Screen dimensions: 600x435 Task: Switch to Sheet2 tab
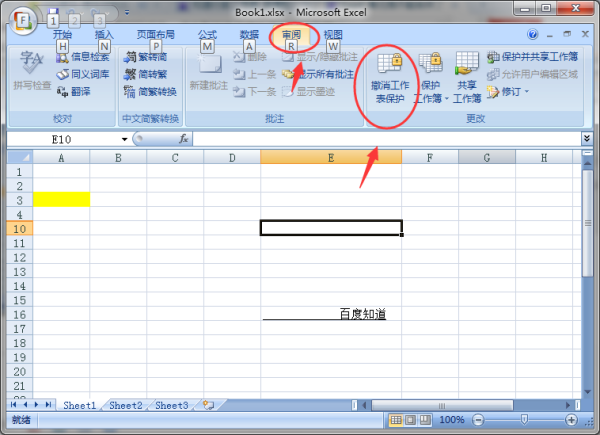click(x=126, y=405)
